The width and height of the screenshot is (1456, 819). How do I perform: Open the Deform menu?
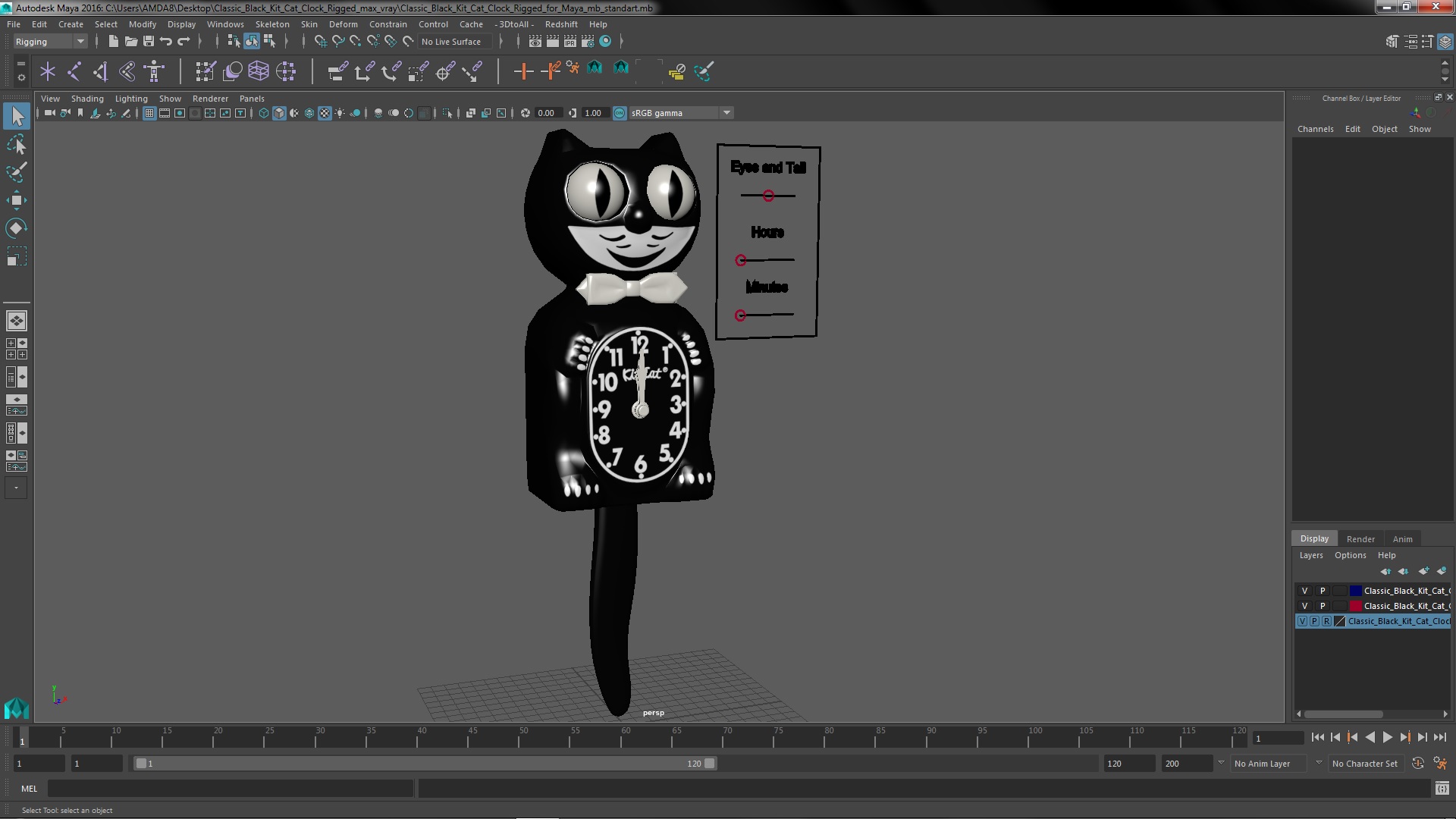click(x=343, y=24)
